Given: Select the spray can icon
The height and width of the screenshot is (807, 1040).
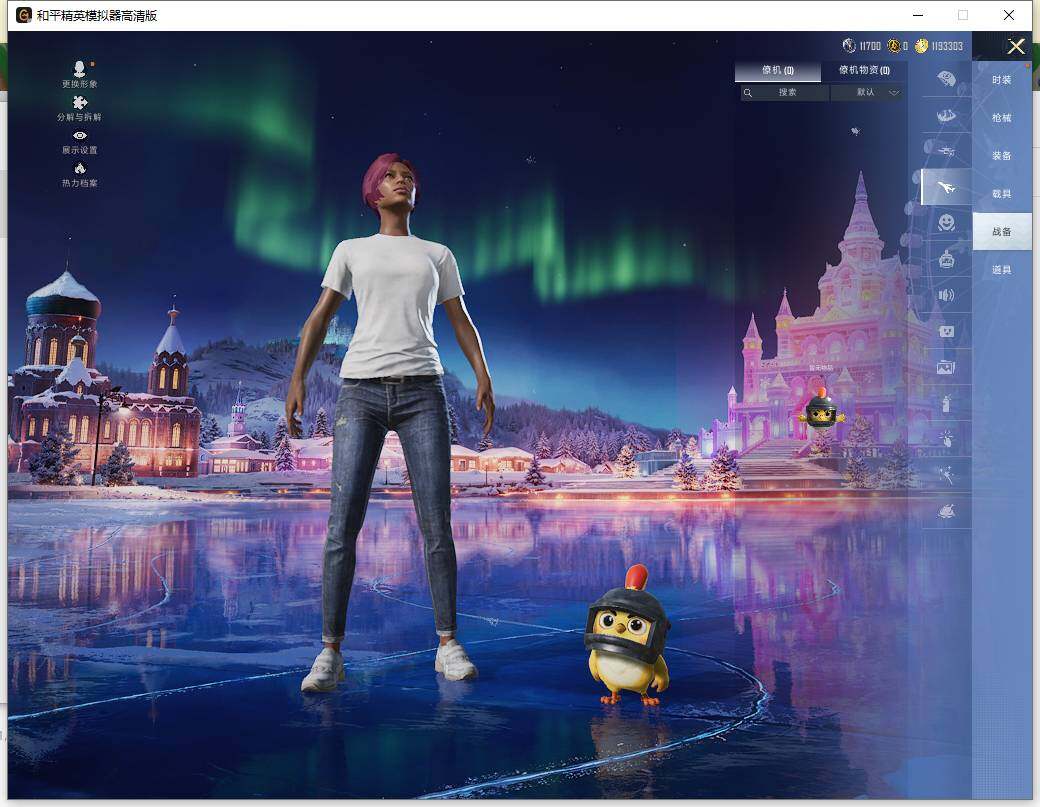Looking at the screenshot, I should pyautogui.click(x=946, y=402).
